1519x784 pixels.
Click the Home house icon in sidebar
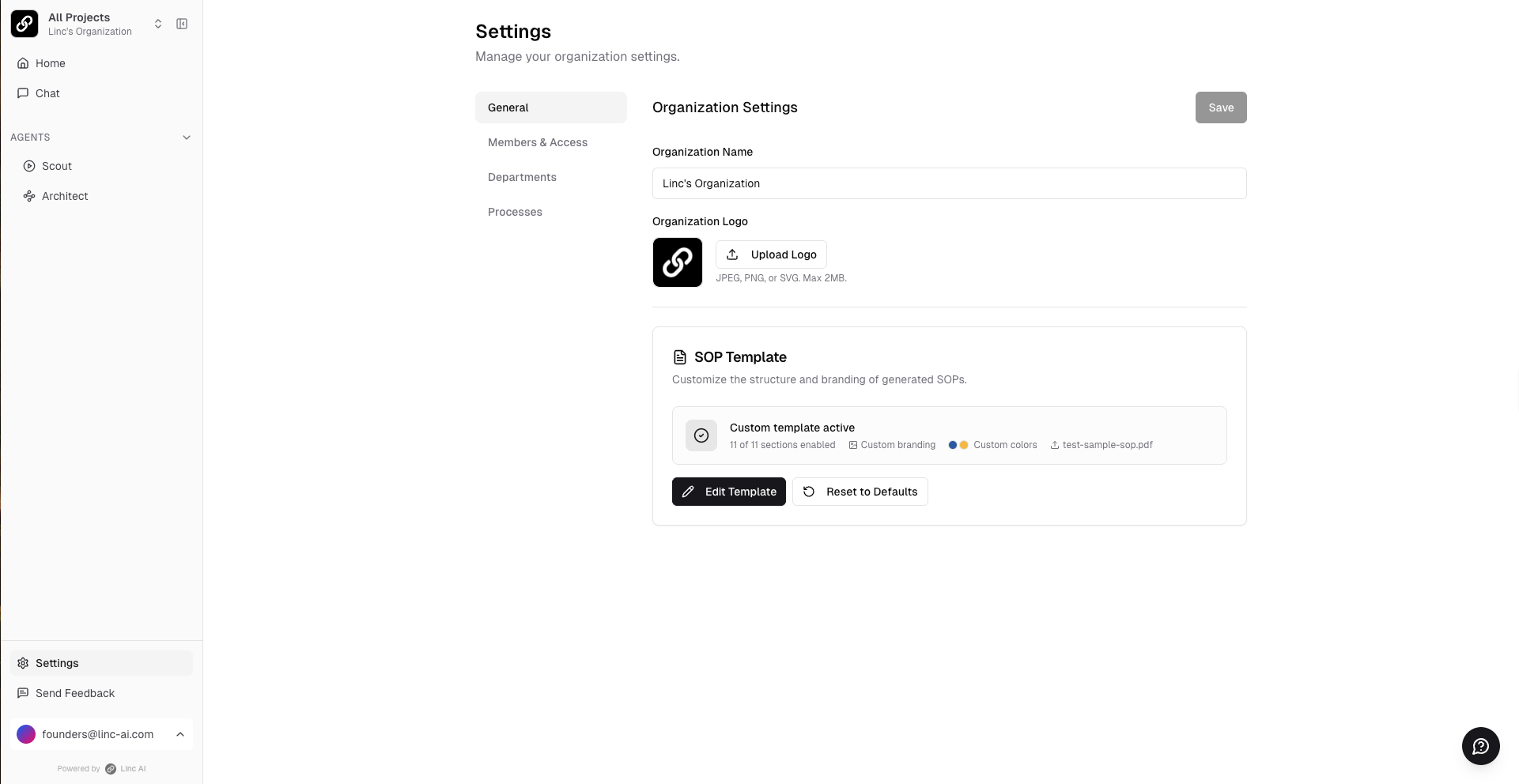pos(23,63)
